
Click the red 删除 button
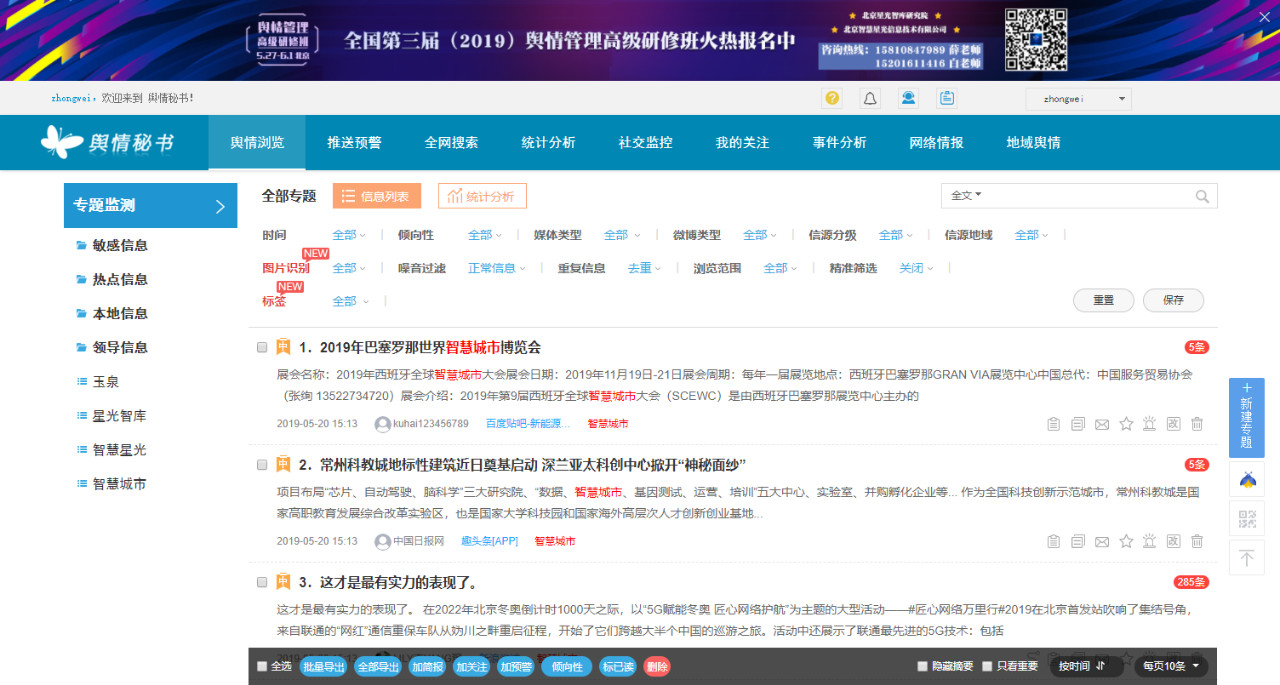point(657,666)
